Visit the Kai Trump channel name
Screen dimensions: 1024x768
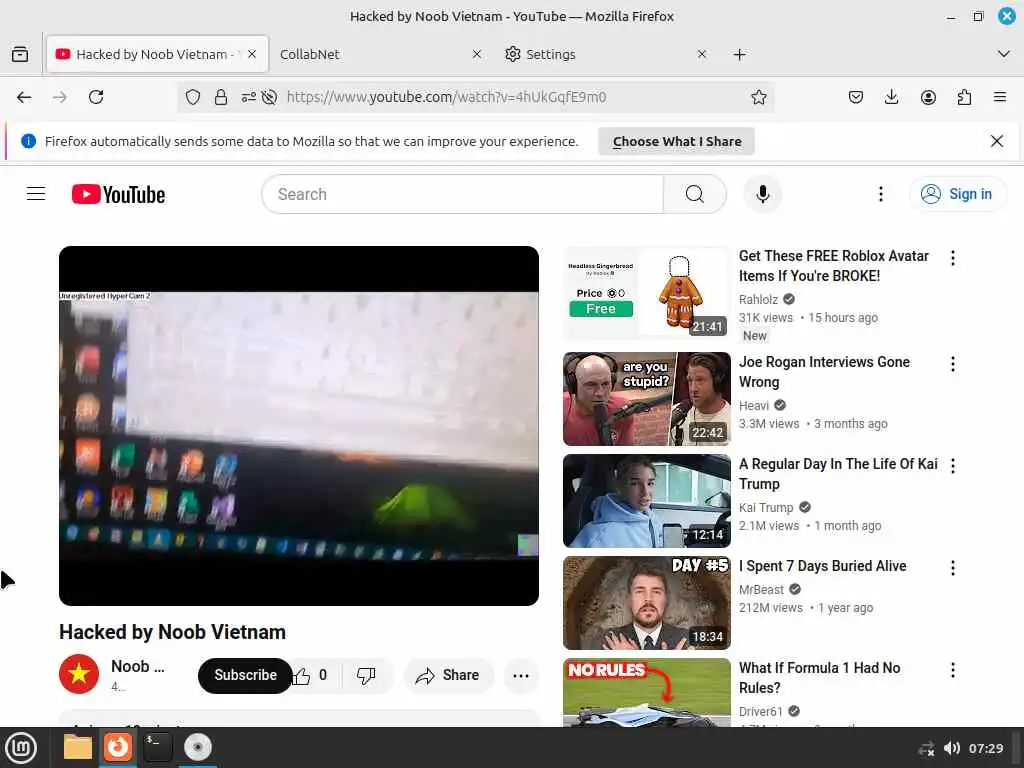[766, 507]
